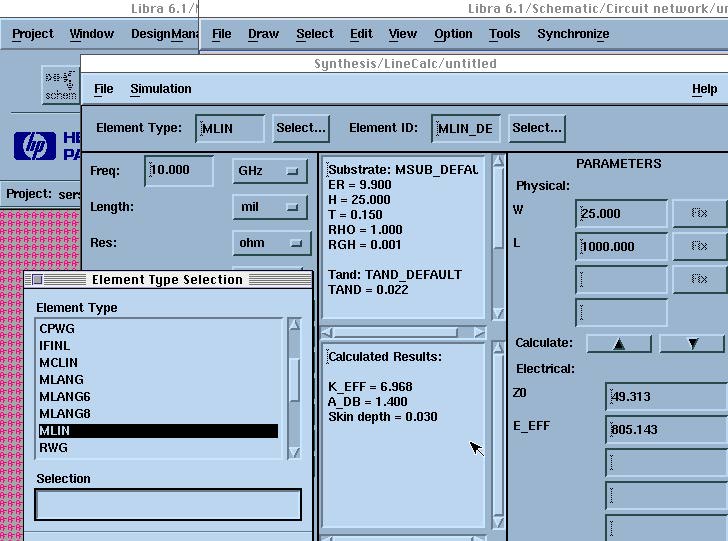This screenshot has height=541, width=728.
Task: Open the LineCalc Help menu
Action: tap(704, 89)
